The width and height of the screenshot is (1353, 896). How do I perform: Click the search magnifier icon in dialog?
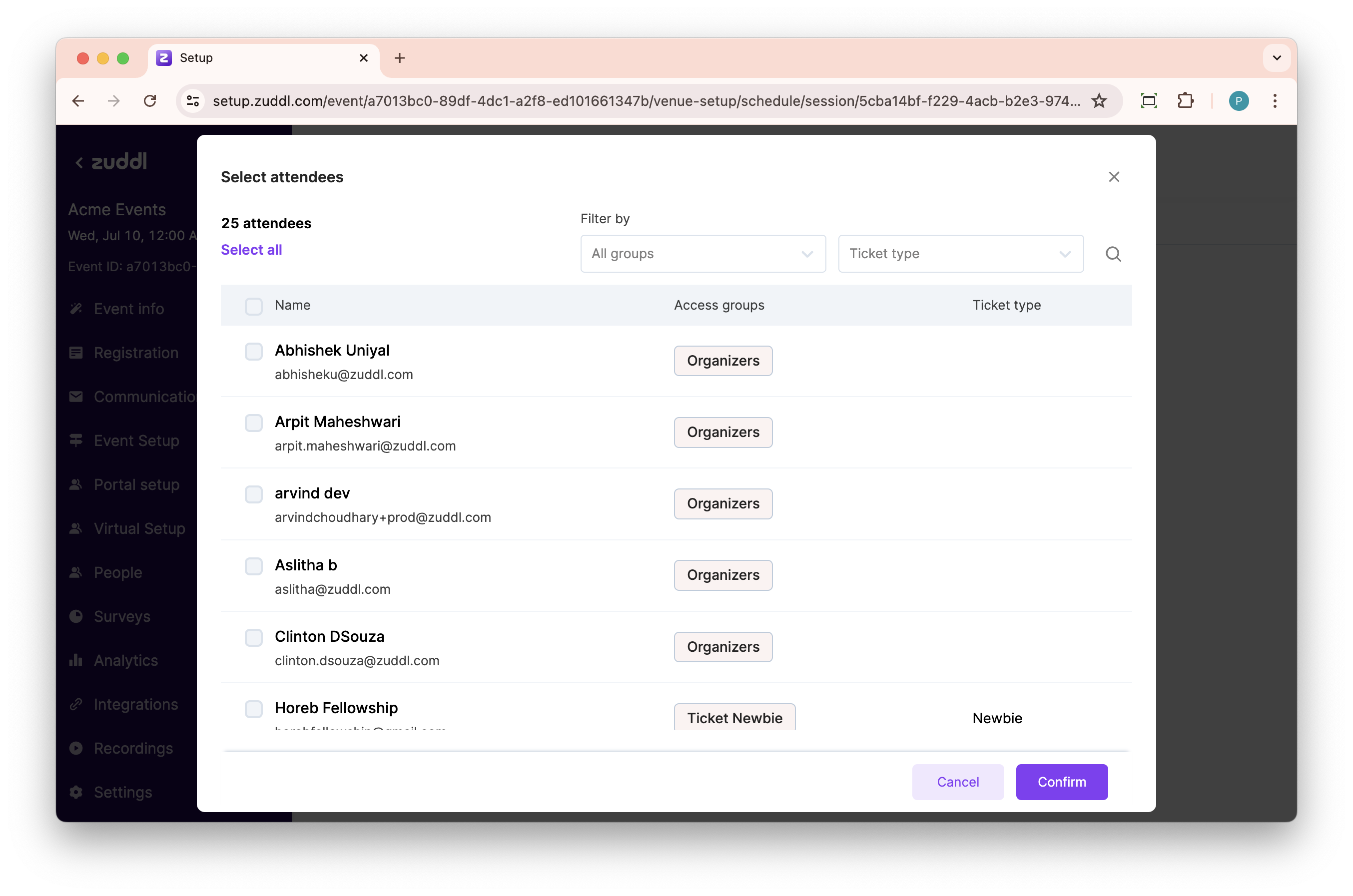pos(1112,254)
